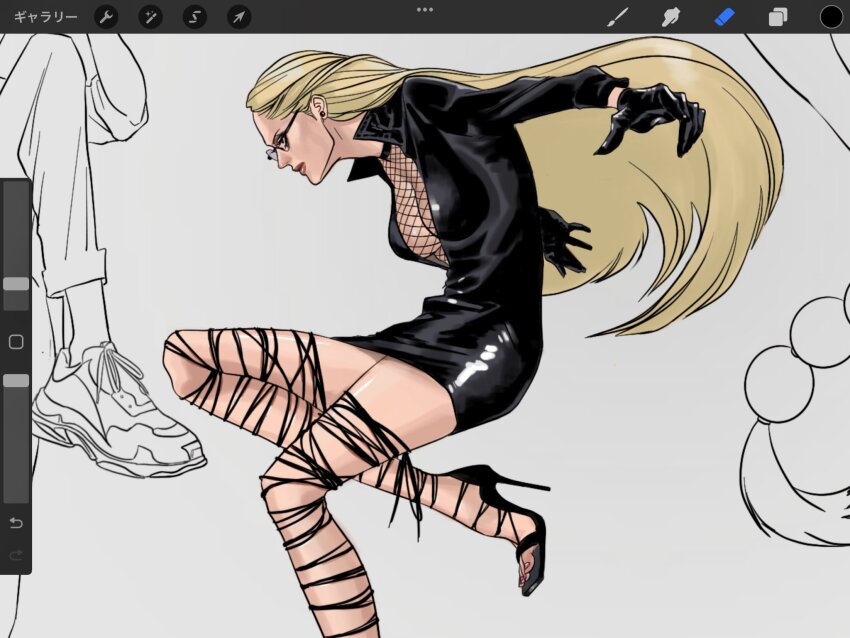This screenshot has width=850, height=638.
Task: Open the smudge brush picker
Action: (668, 16)
